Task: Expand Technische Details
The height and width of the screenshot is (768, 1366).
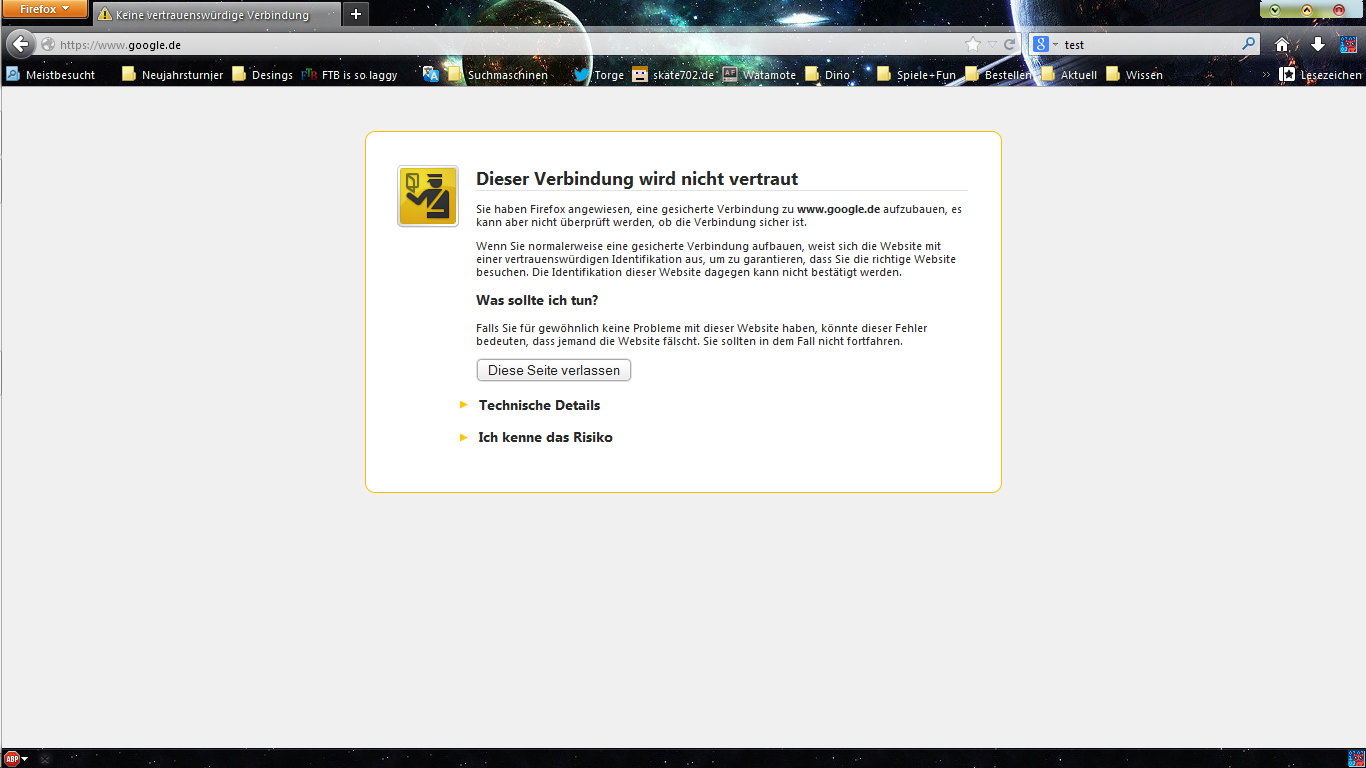Action: point(539,405)
